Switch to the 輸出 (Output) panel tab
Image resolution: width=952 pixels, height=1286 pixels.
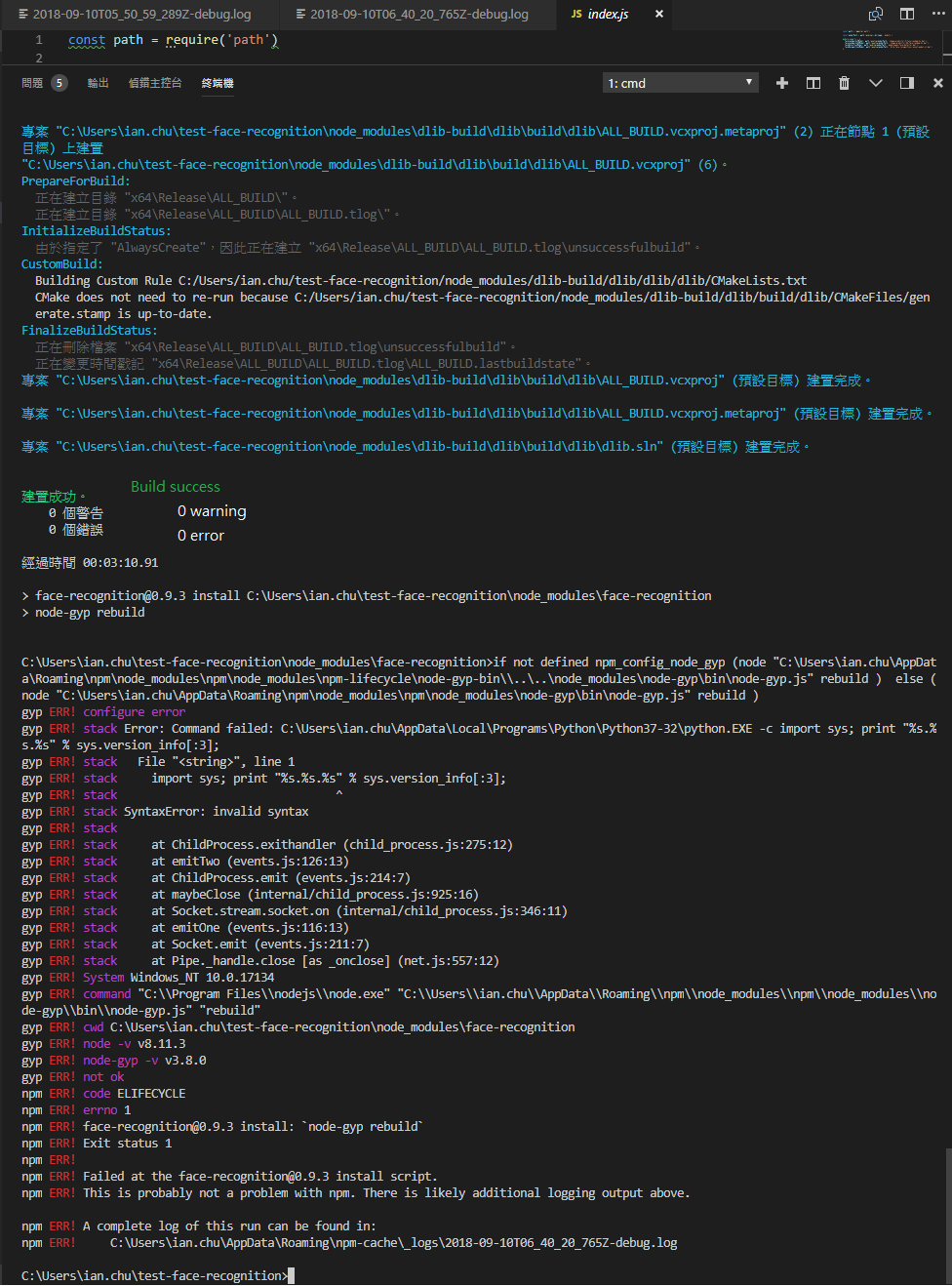(x=99, y=83)
